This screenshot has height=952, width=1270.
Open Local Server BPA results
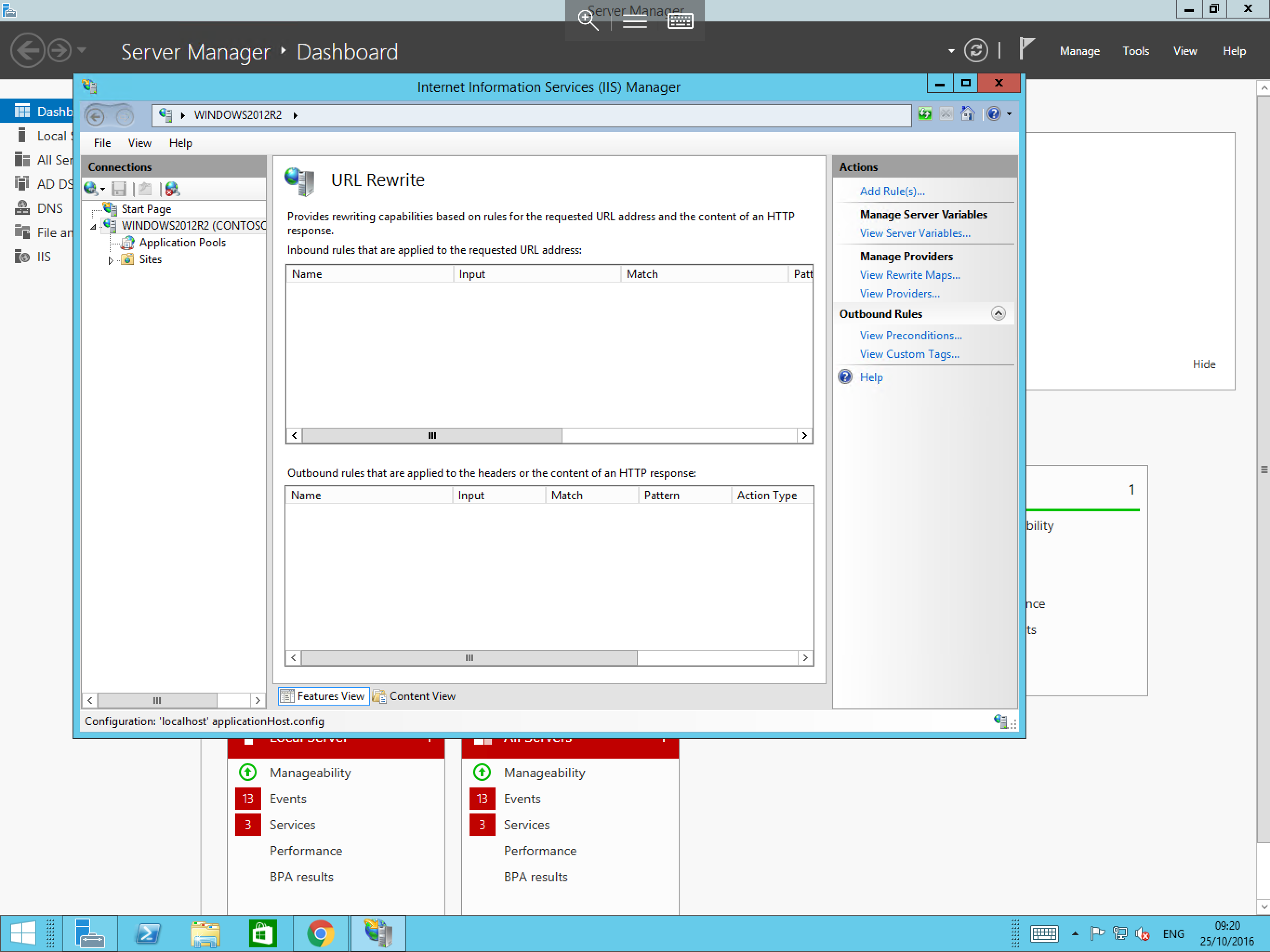301,877
